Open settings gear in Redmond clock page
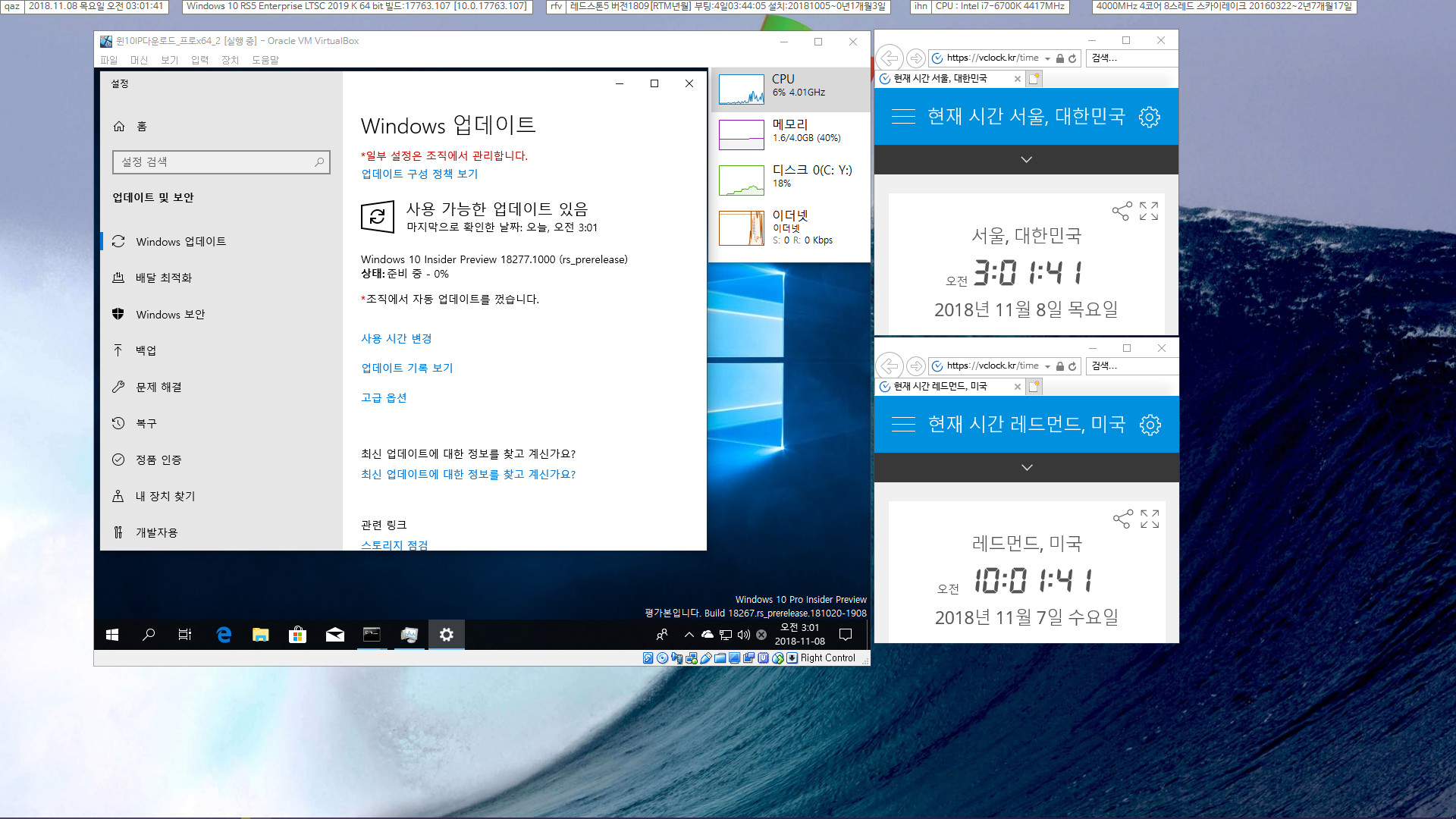The height and width of the screenshot is (819, 1456). point(1150,425)
